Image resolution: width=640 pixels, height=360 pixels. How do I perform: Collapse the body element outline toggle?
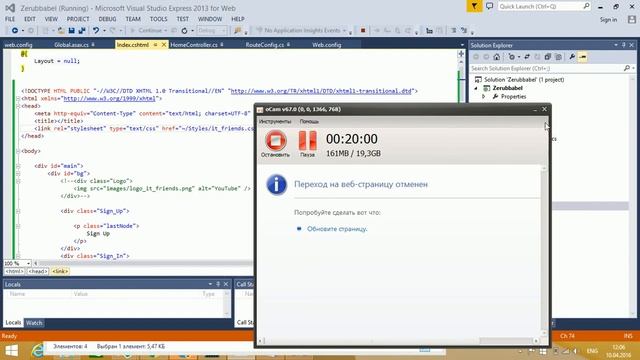[18, 151]
